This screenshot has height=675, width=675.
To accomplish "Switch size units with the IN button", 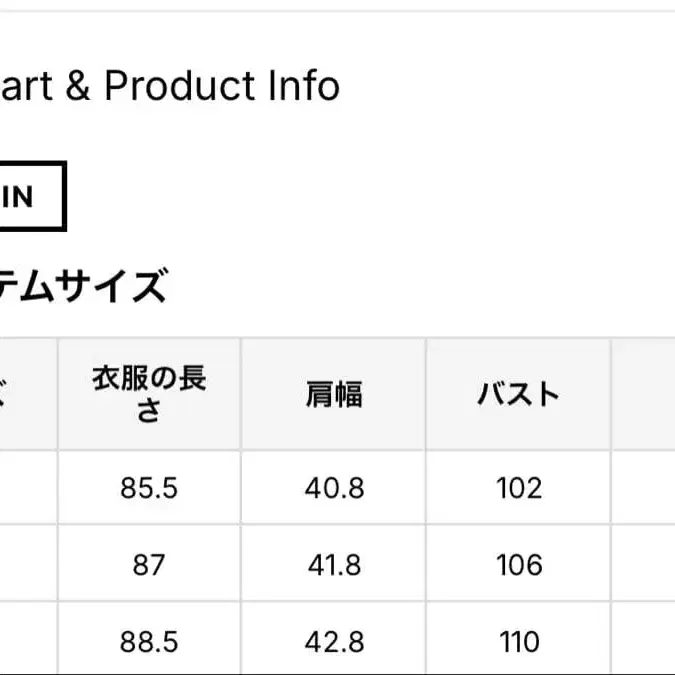I will pyautogui.click(x=28, y=197).
